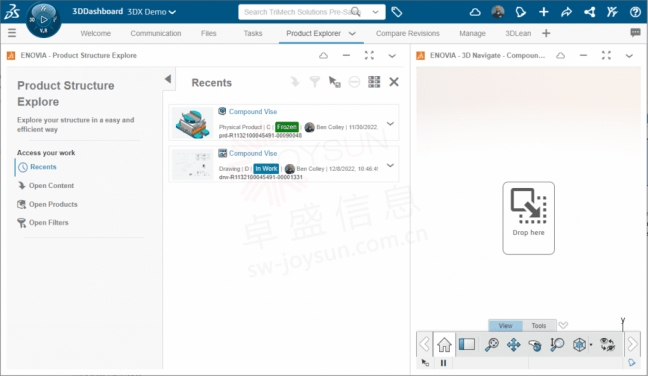Open the chat bubble icon at right
Image resolution: width=648 pixels, height=376 pixels.
[635, 33]
